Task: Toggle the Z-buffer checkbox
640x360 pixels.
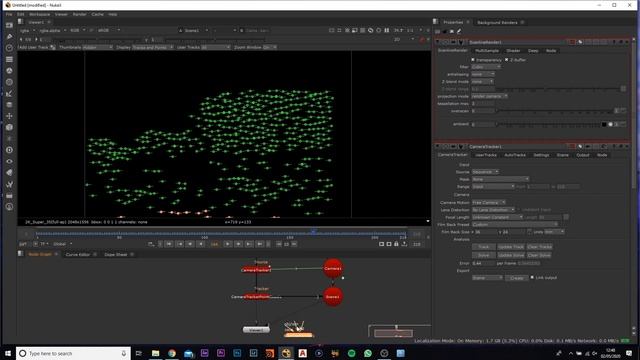Action: point(507,60)
